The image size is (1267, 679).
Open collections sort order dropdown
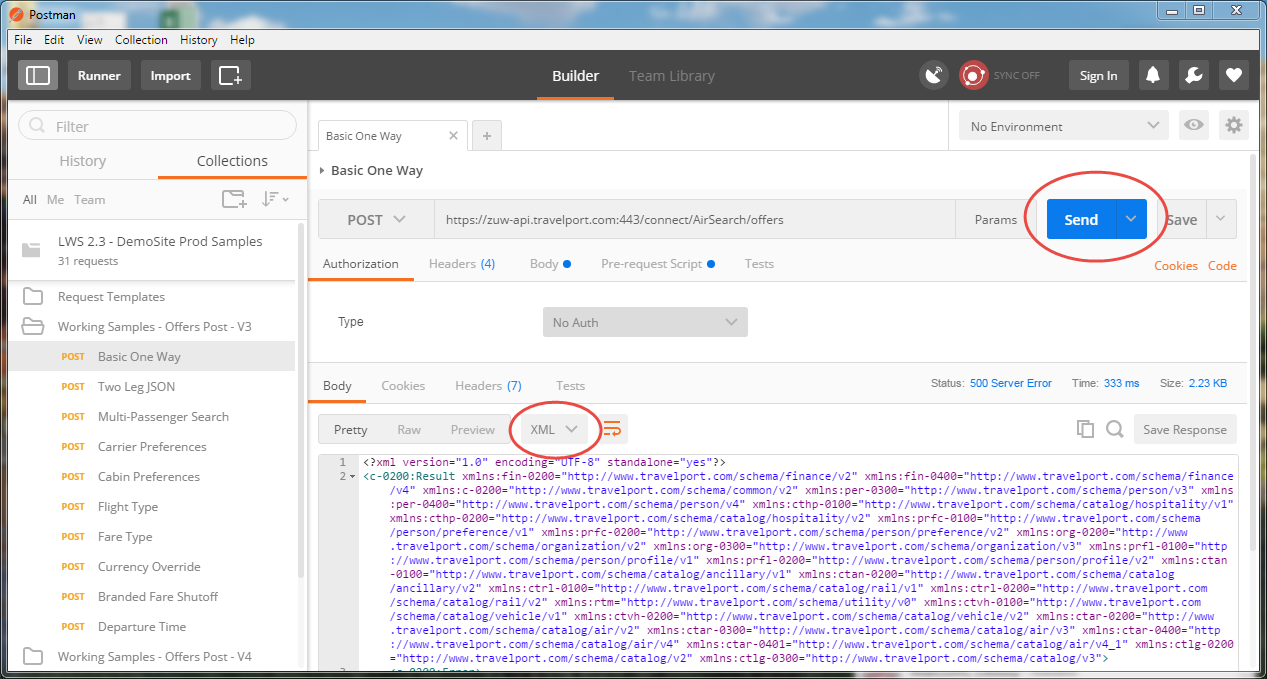coord(275,199)
